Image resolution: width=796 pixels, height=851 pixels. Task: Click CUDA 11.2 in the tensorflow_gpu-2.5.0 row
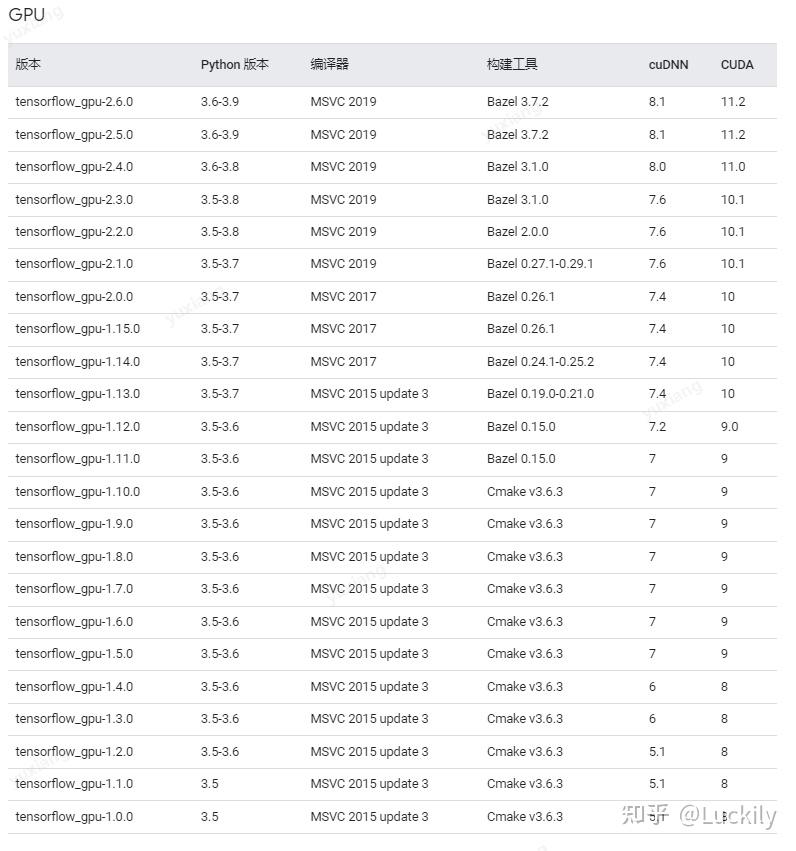coord(733,135)
